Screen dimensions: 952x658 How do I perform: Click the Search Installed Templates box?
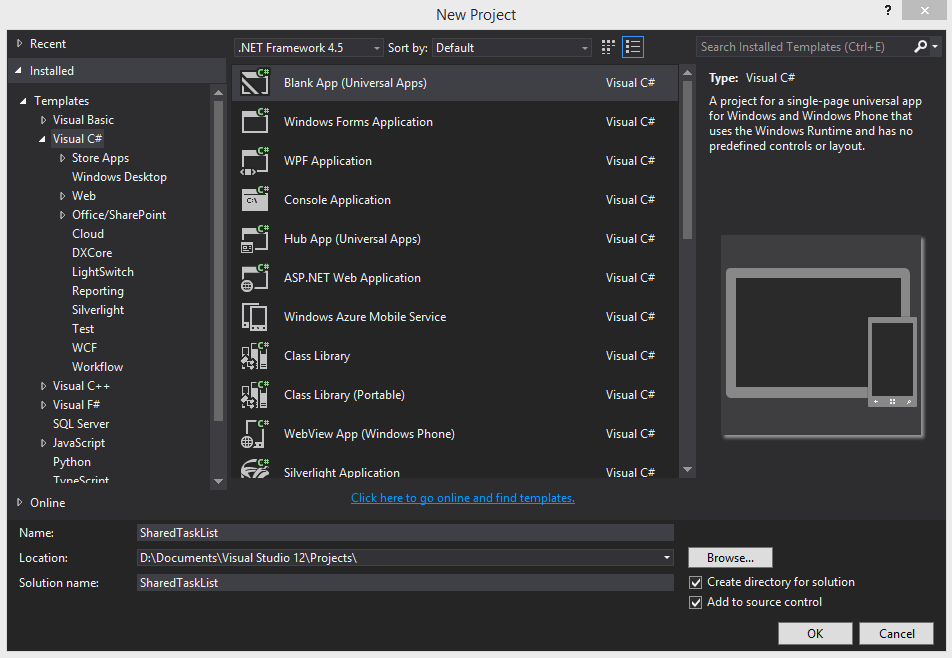click(x=804, y=47)
